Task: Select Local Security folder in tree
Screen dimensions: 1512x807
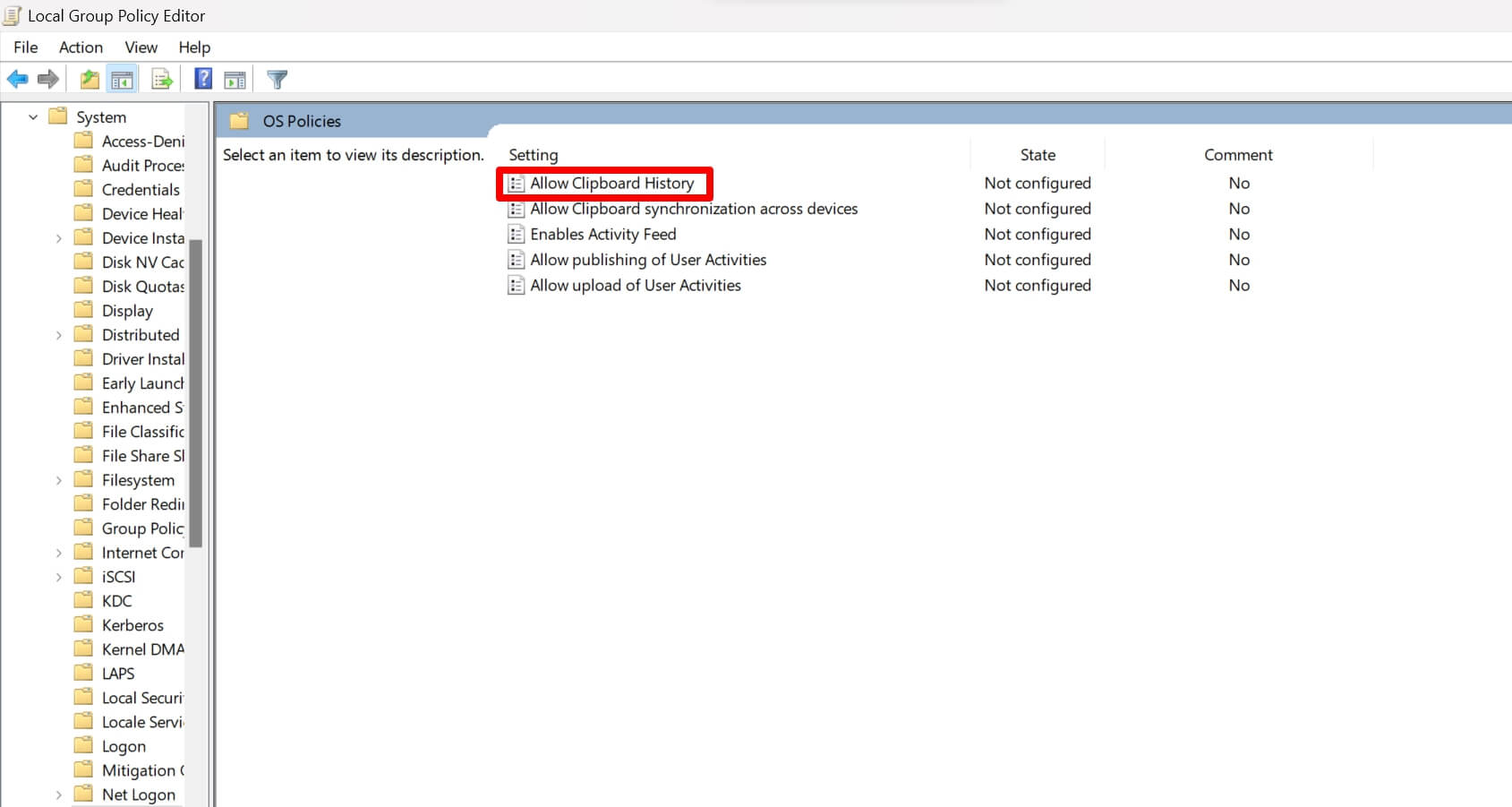Action: [143, 698]
